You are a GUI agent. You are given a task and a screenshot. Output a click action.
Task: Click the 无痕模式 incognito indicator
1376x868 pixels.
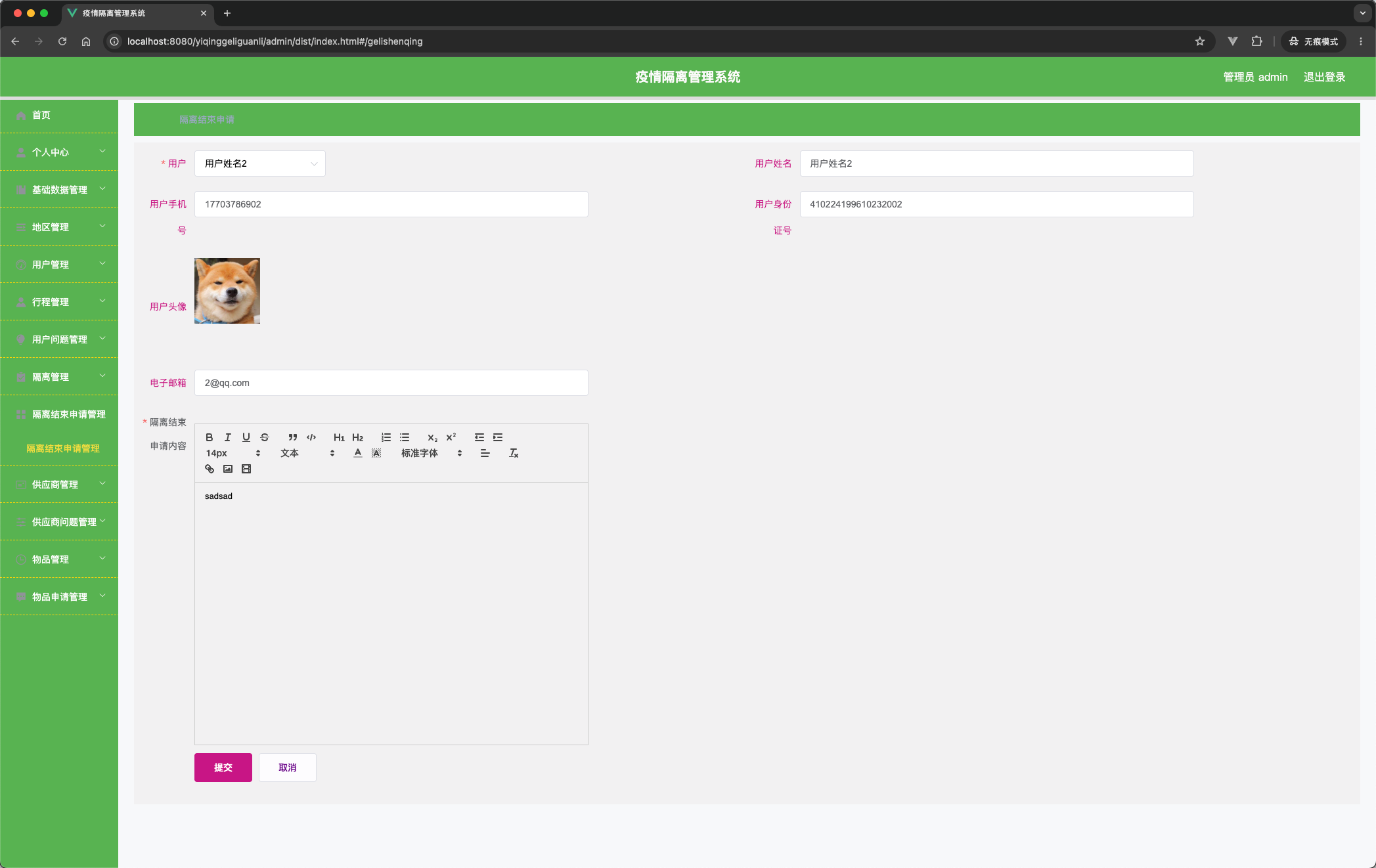(1314, 41)
